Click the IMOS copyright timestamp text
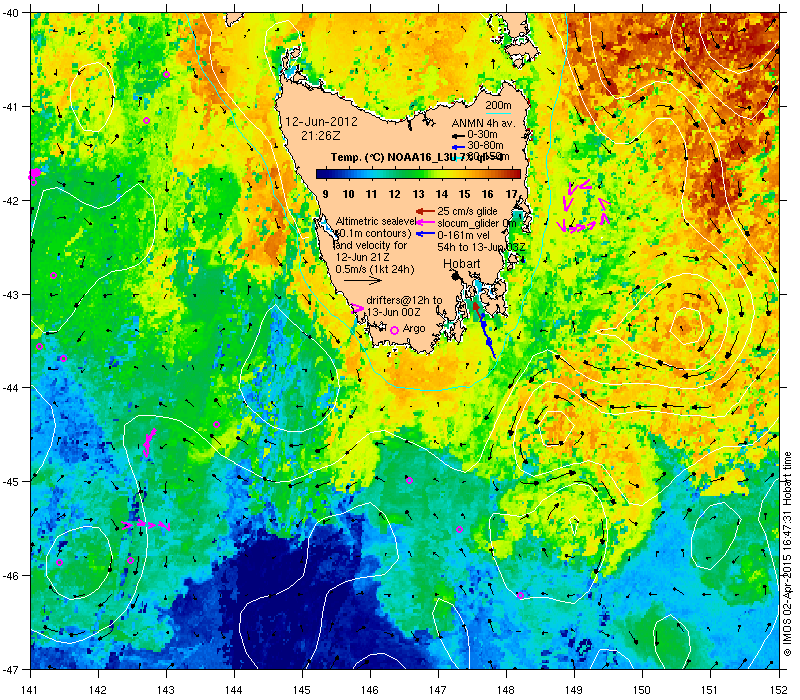 point(787,555)
